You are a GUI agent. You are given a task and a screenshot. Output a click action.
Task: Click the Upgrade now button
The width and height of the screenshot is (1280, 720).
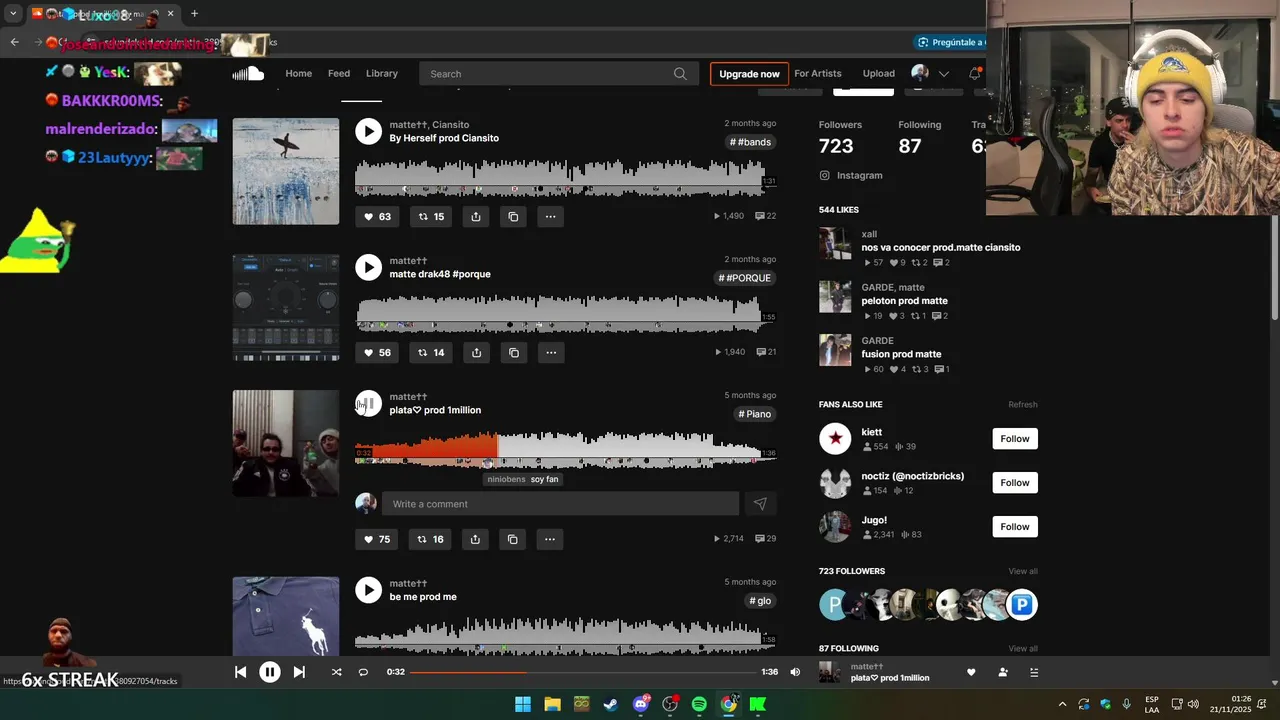pyautogui.click(x=749, y=73)
